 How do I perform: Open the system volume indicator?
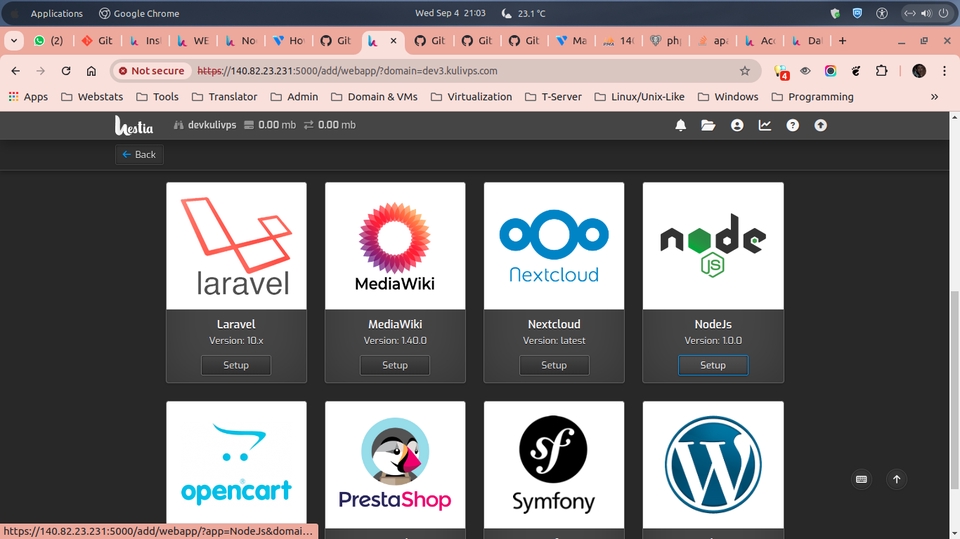926,13
